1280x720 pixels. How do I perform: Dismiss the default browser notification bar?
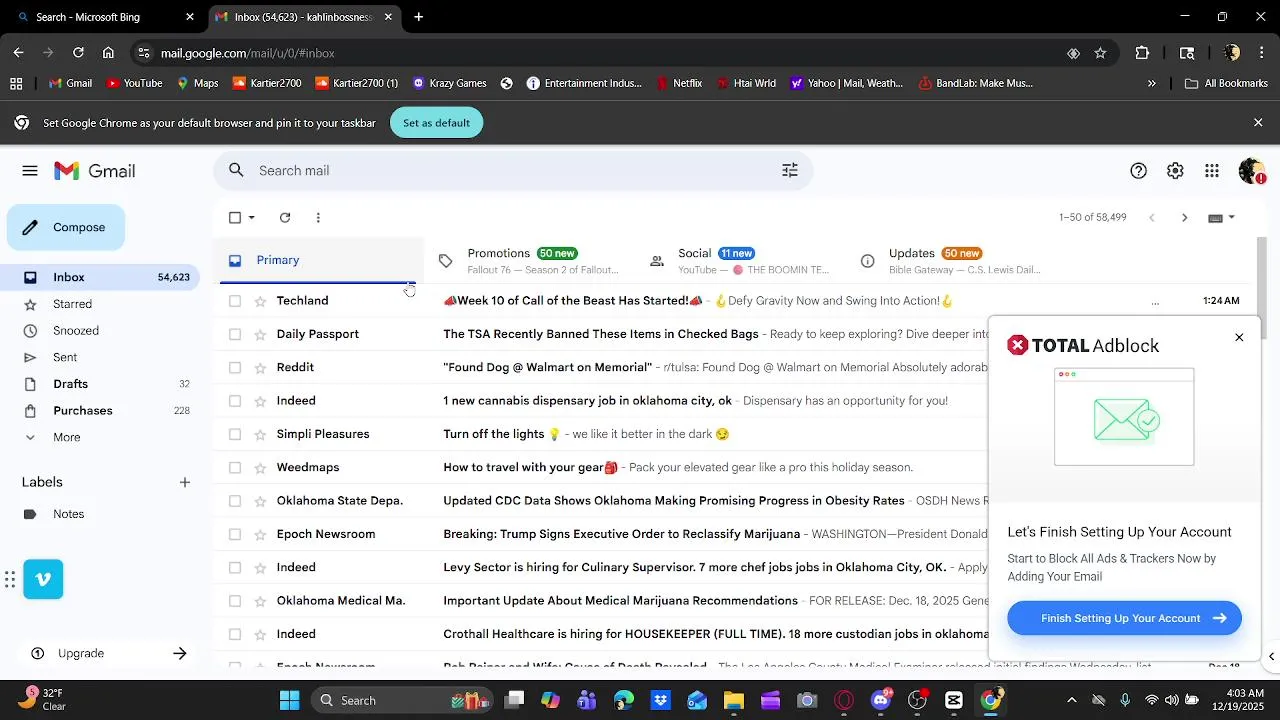tap(1258, 122)
